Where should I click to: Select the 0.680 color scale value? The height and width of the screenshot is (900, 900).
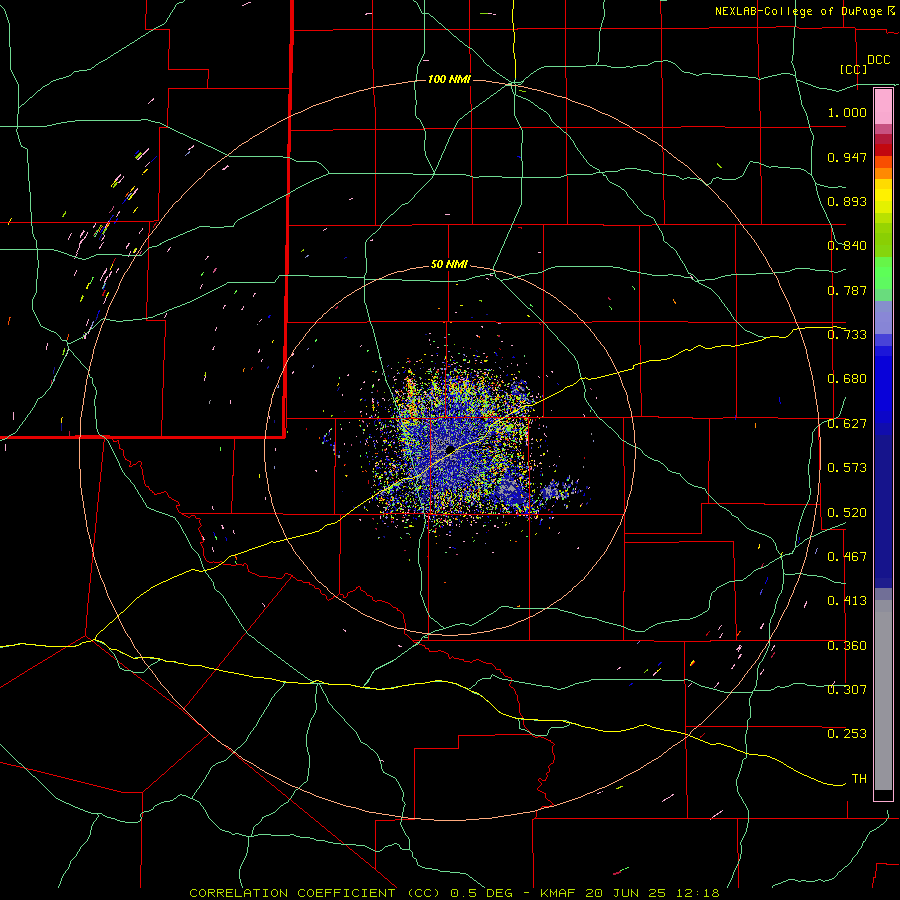(x=847, y=379)
